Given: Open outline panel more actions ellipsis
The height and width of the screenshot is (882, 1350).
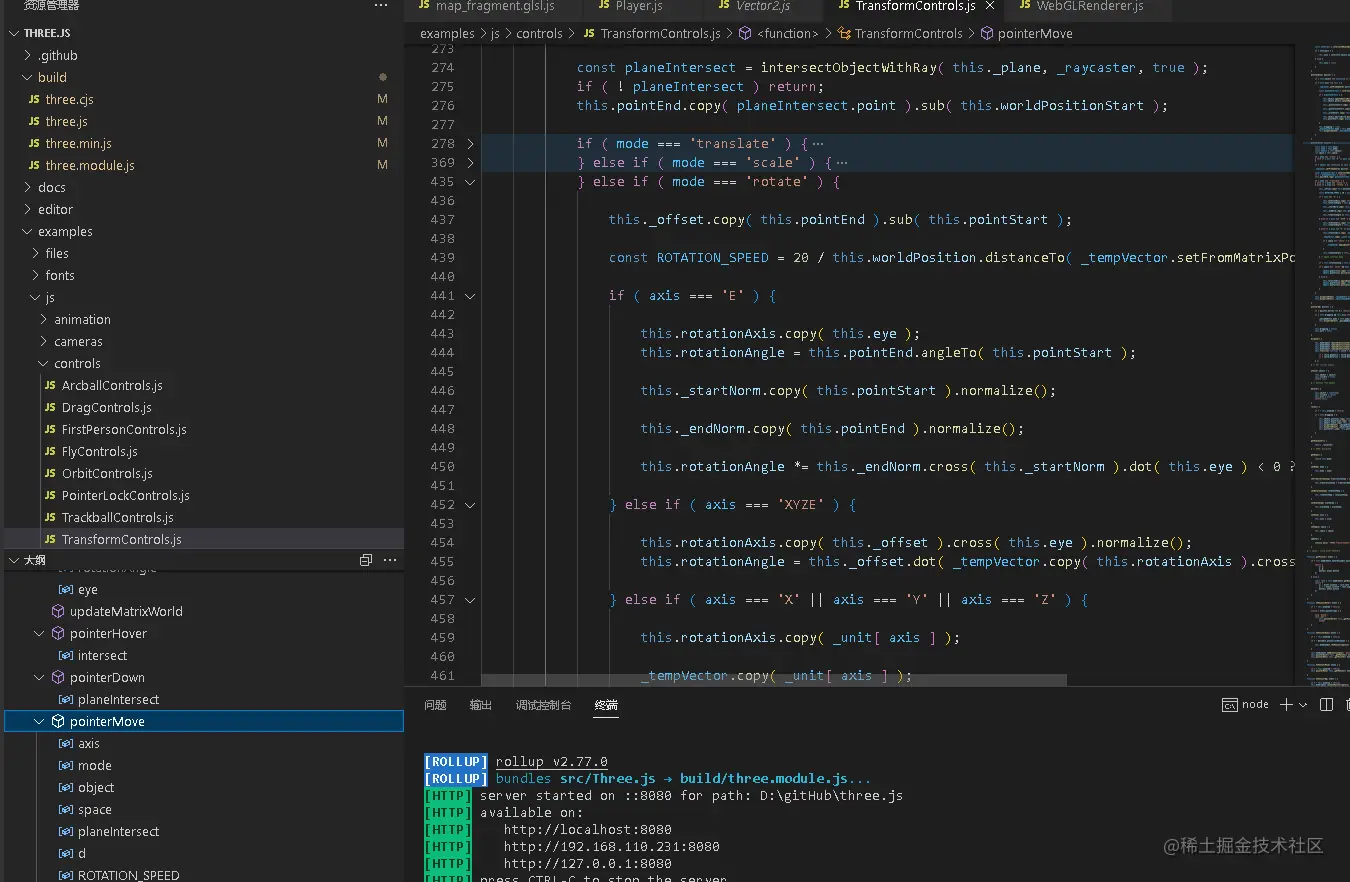Looking at the screenshot, I should (389, 561).
